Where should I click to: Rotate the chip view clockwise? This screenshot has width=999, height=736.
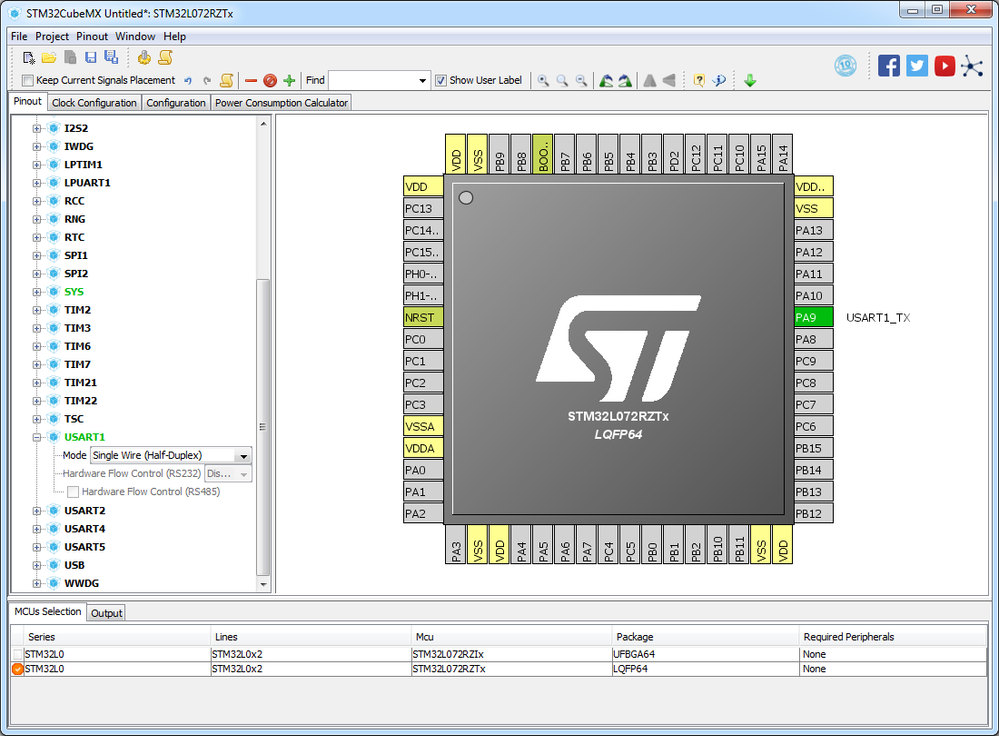(x=626, y=80)
